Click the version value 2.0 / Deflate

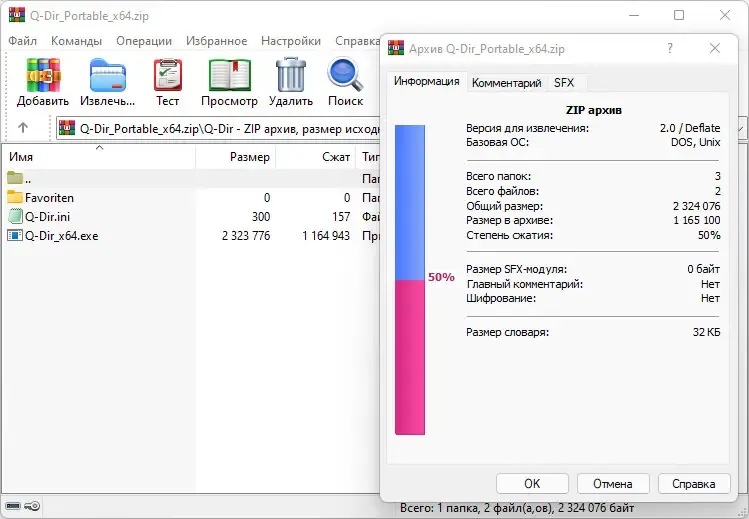[690, 128]
